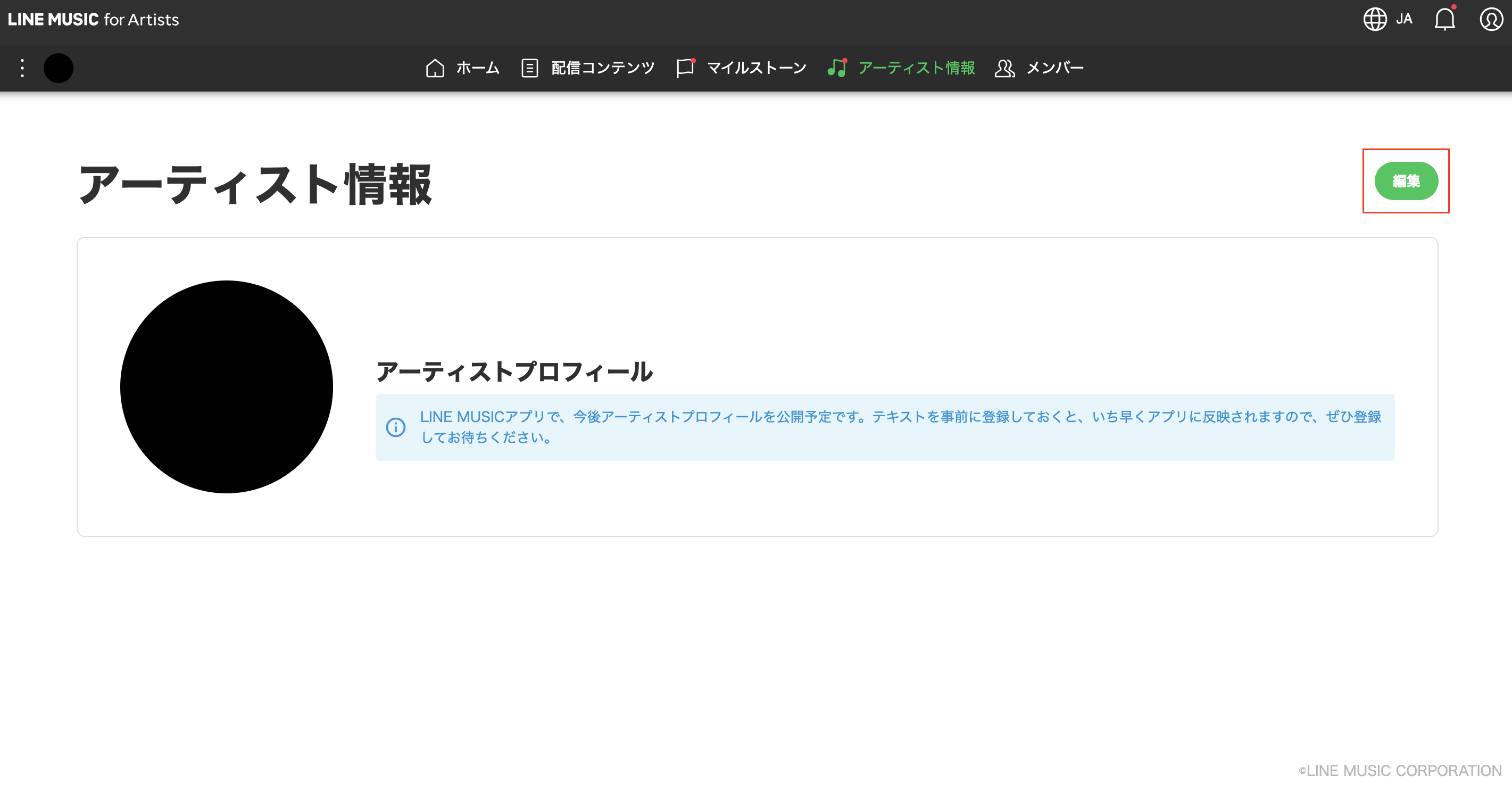The image size is (1512, 793).
Task: Switch to the マイルストーン tab
Action: pos(741,68)
